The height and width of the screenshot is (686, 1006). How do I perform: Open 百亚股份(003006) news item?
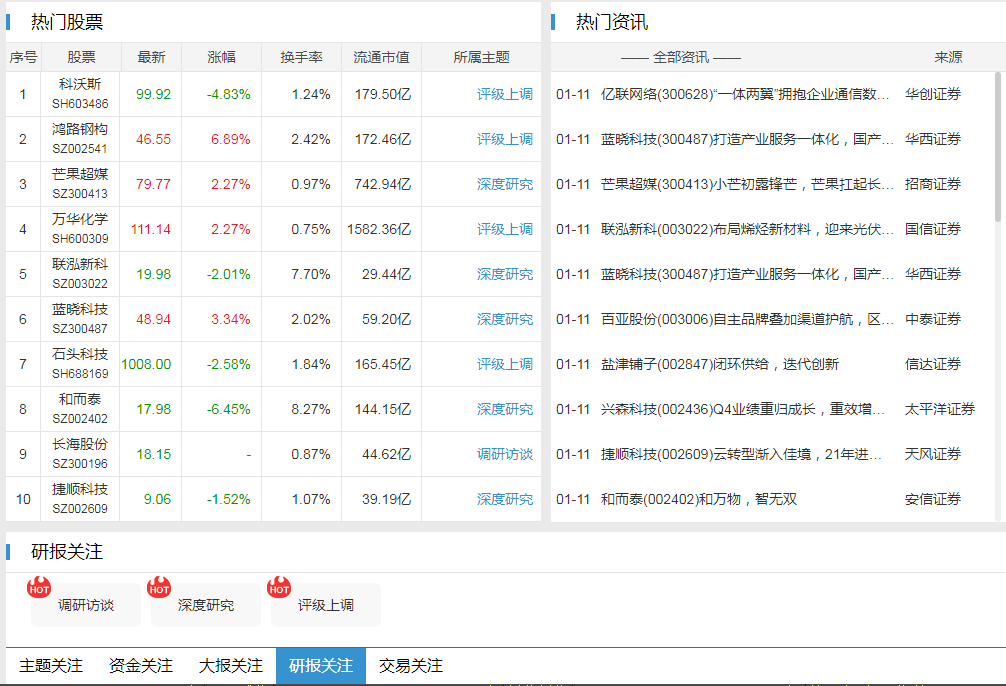[747, 319]
